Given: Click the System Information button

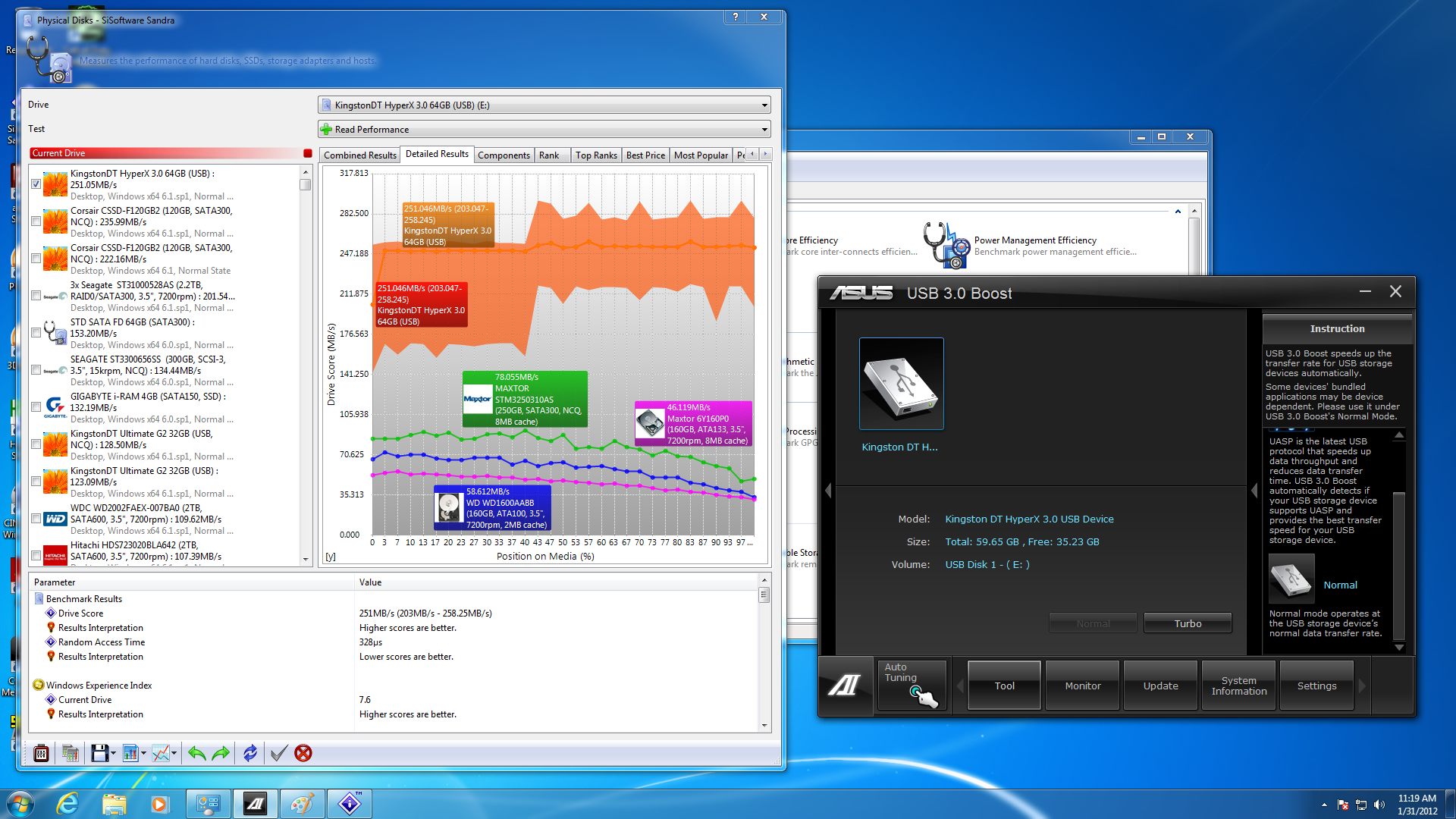Looking at the screenshot, I should click(x=1239, y=686).
